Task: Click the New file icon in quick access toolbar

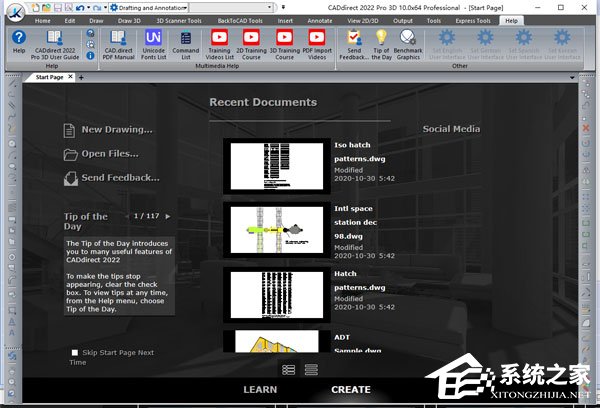Action: 35,7
